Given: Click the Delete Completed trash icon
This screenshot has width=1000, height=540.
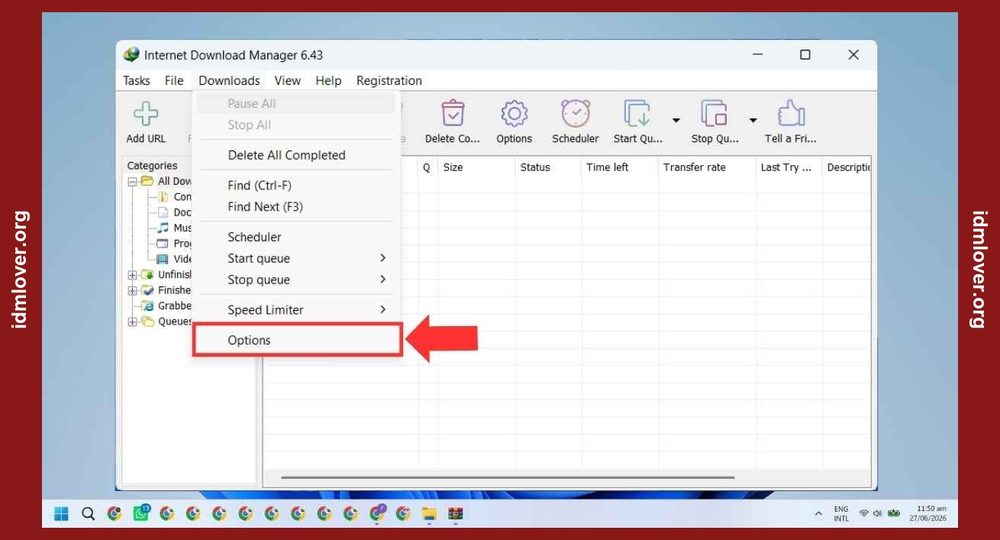Looking at the screenshot, I should [452, 114].
